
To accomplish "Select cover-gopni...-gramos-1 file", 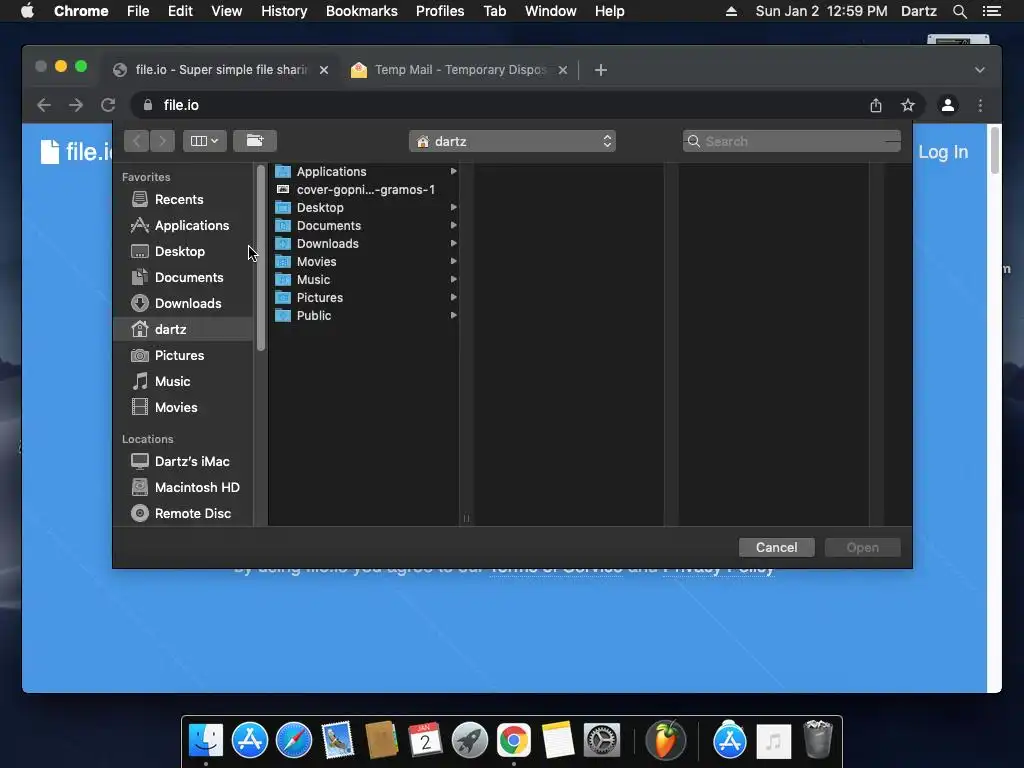I will coord(366,189).
